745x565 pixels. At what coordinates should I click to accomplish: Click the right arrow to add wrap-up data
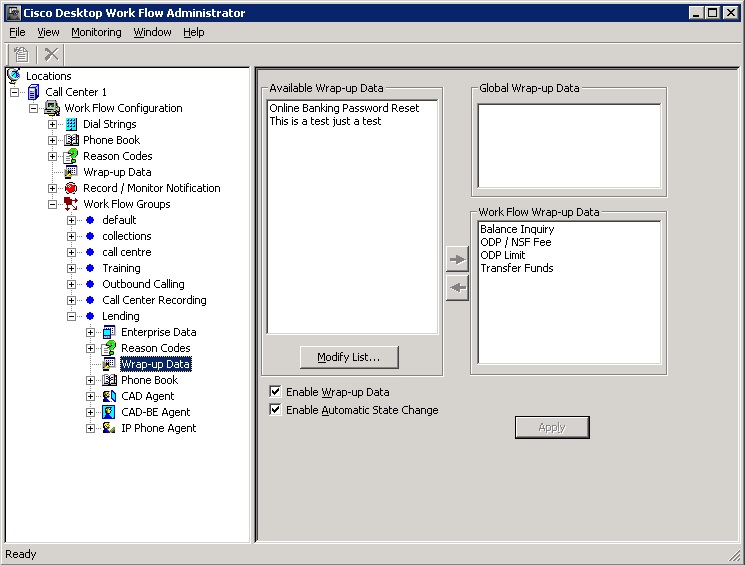tap(457, 259)
